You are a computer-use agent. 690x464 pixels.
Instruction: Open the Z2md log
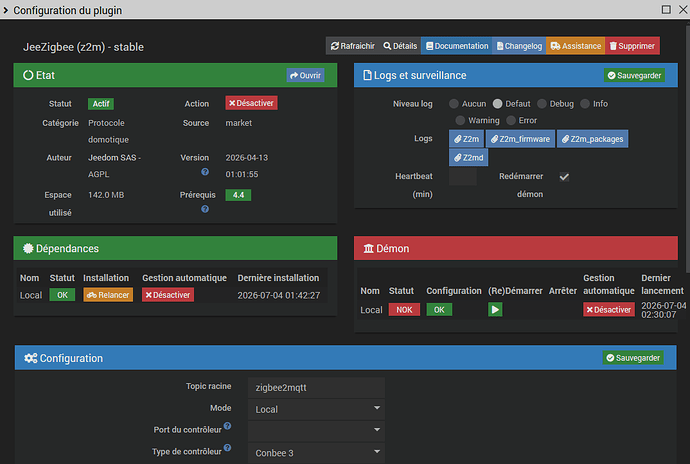tap(469, 157)
